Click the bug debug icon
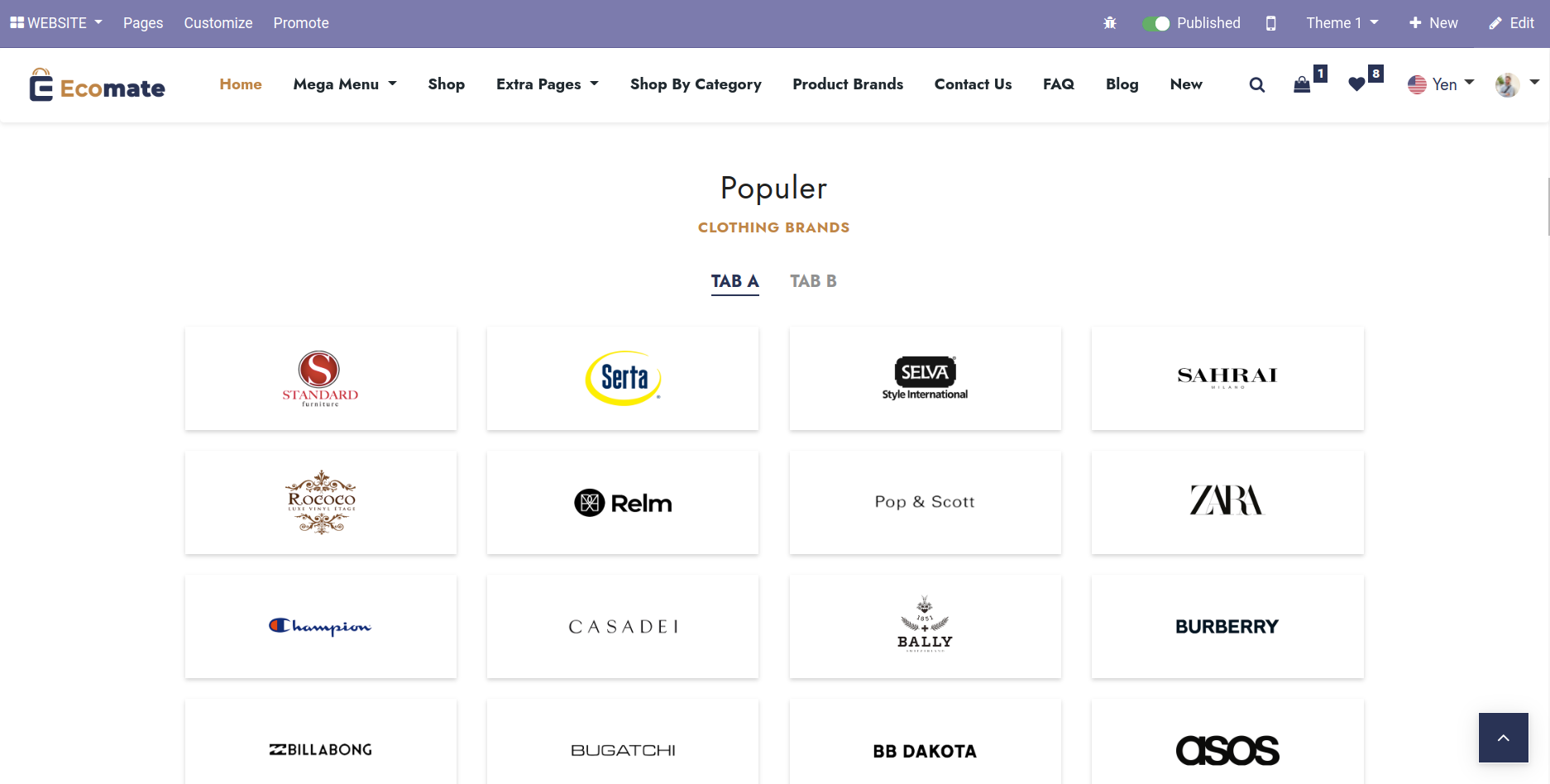Screen dimensions: 1550x784 click(1110, 23)
